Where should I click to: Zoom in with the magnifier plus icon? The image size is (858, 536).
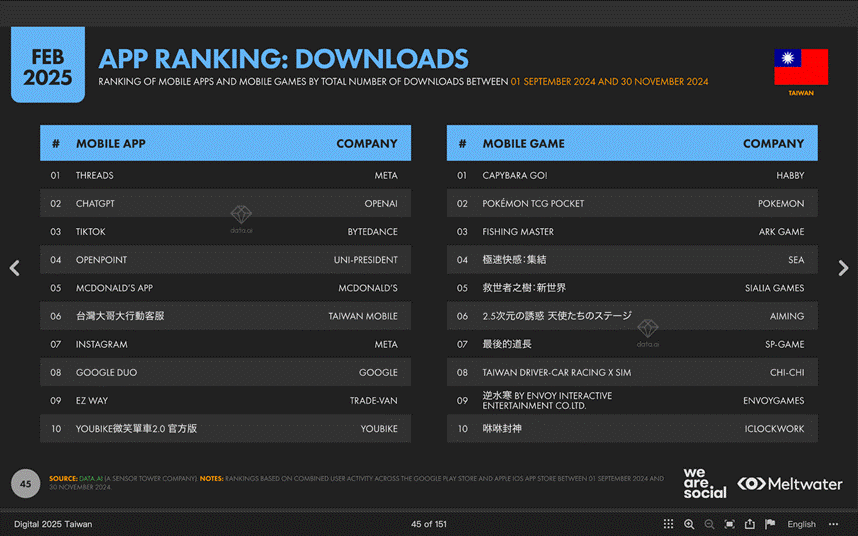(689, 524)
